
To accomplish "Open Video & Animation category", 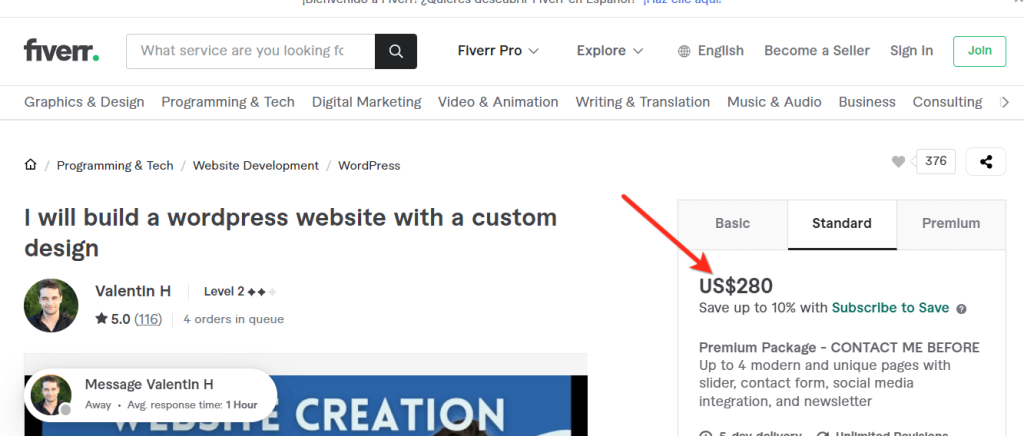I will click(x=498, y=102).
